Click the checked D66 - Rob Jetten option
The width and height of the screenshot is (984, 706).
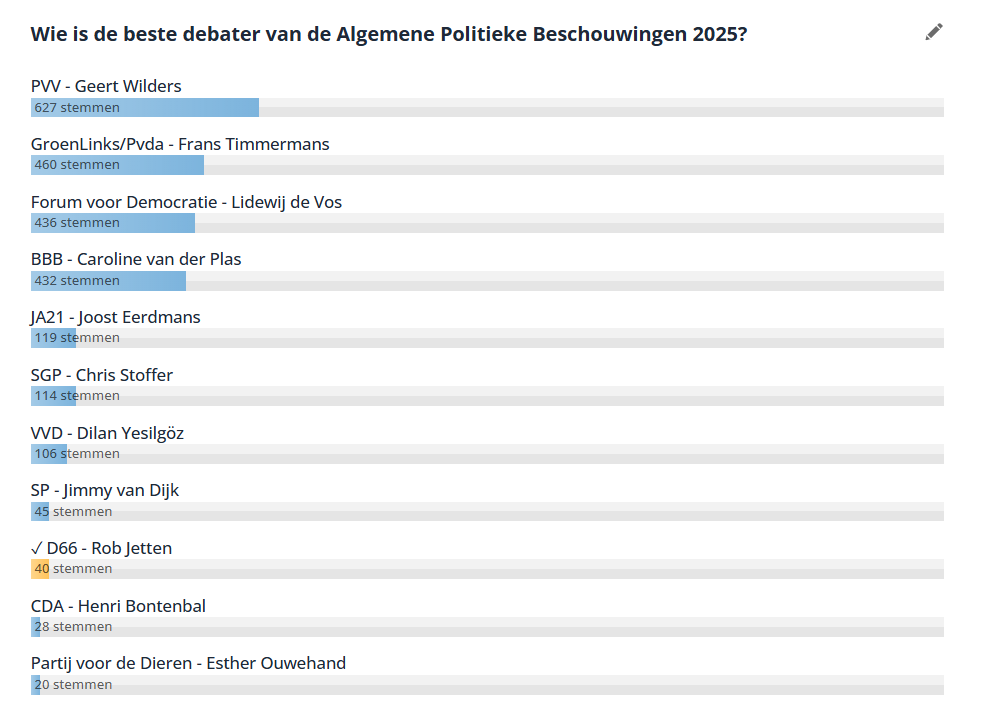[102, 548]
